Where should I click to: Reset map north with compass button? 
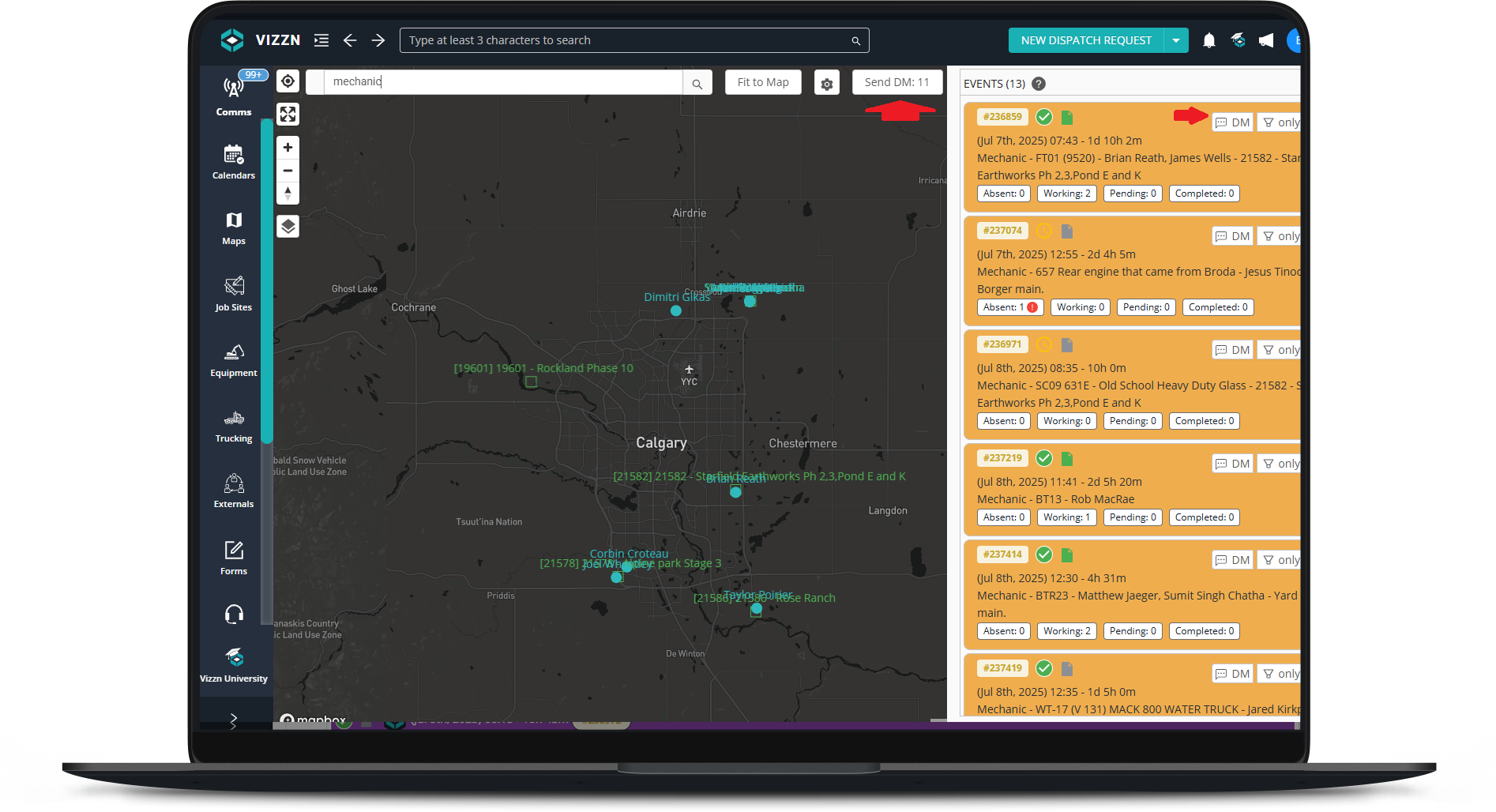[288, 193]
